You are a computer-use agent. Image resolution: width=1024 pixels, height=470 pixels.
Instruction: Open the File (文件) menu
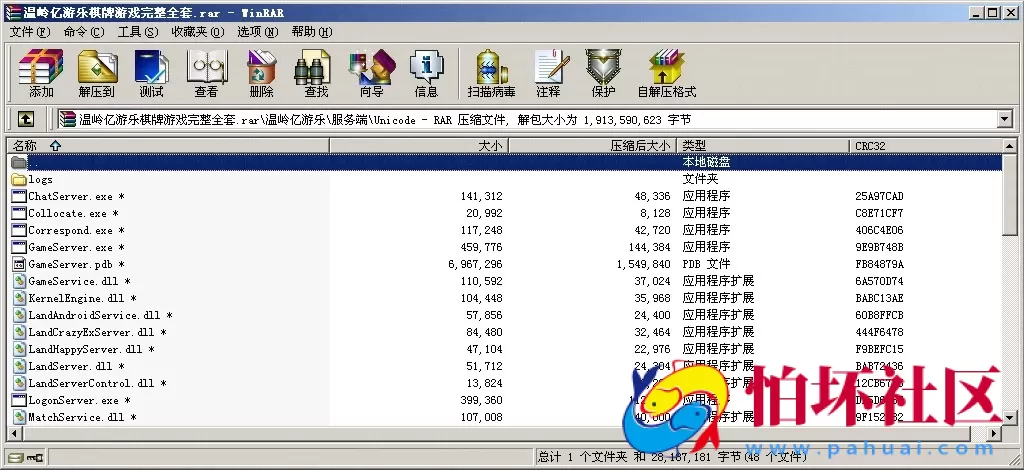point(30,32)
